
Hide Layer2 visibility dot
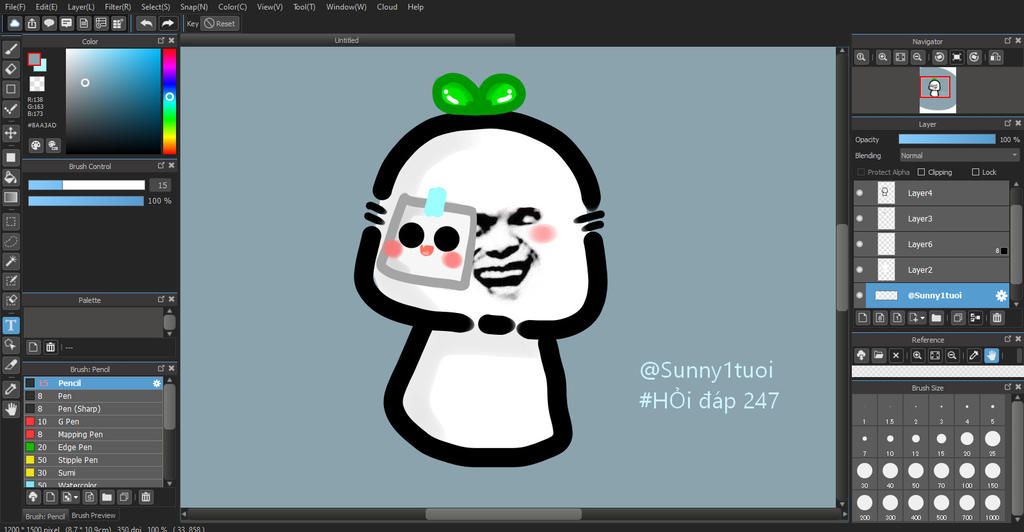click(859, 270)
